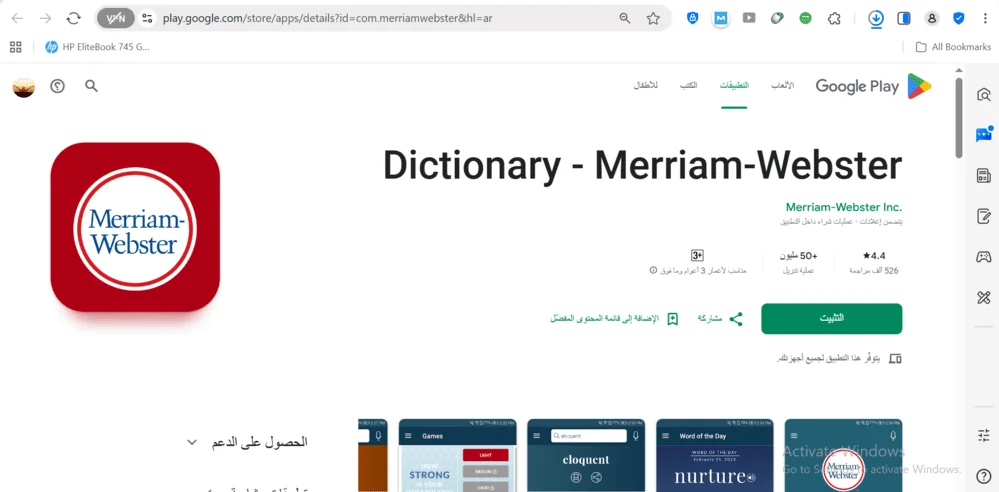The height and width of the screenshot is (492, 999).
Task: Click the 4.4 star rating text
Action: [874, 256]
